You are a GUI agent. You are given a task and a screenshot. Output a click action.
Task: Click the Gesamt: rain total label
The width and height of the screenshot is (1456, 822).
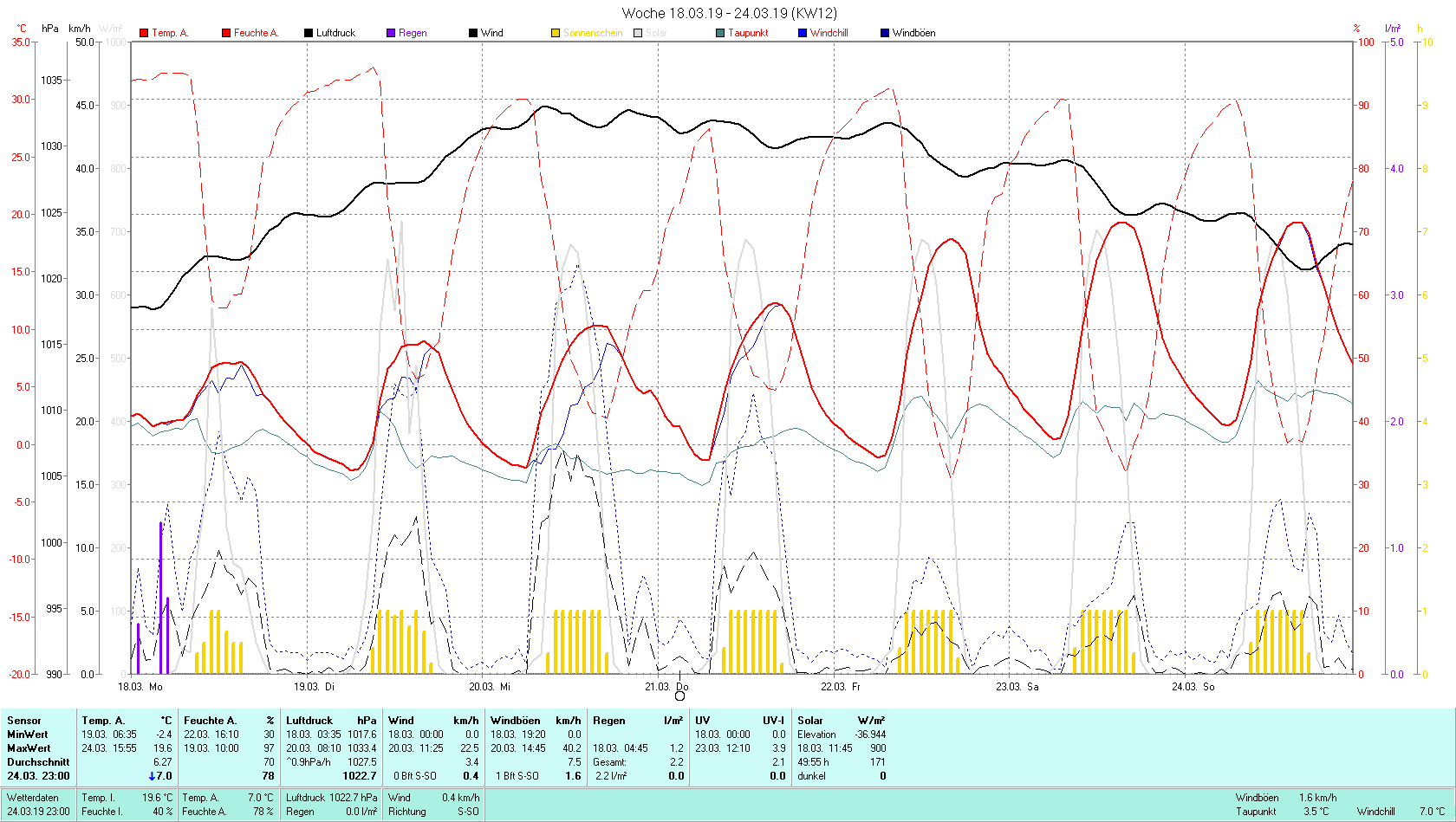609,762
